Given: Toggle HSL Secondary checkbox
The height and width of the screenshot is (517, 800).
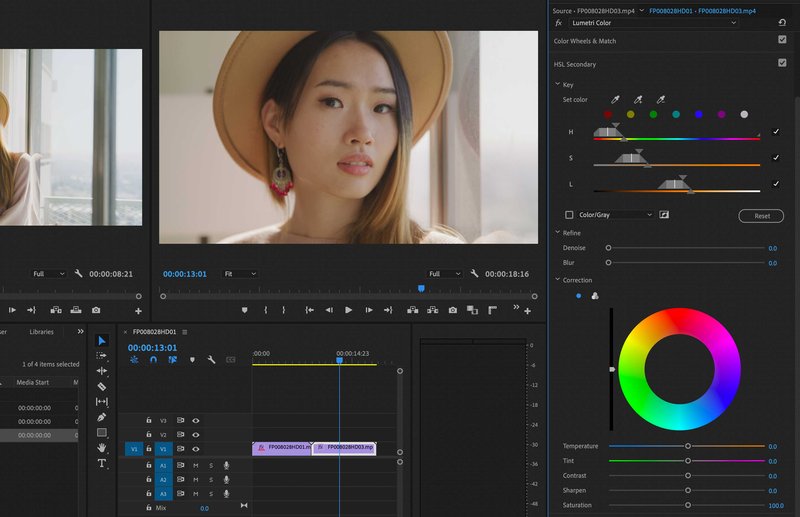Looking at the screenshot, I should [782, 63].
